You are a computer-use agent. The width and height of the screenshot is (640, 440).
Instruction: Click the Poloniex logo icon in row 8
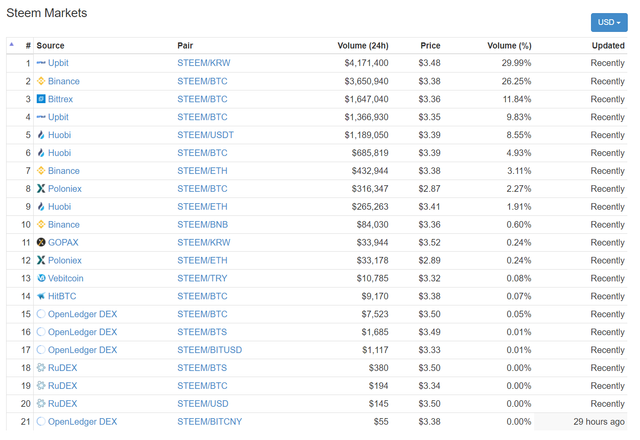41,189
